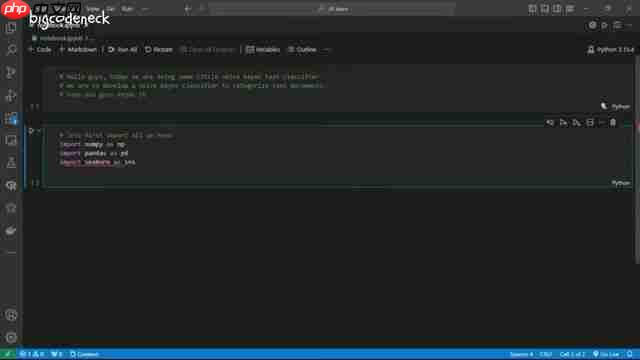This screenshot has height=360, width=640.
Task: Click the import numpy as np line
Action: pos(92,144)
